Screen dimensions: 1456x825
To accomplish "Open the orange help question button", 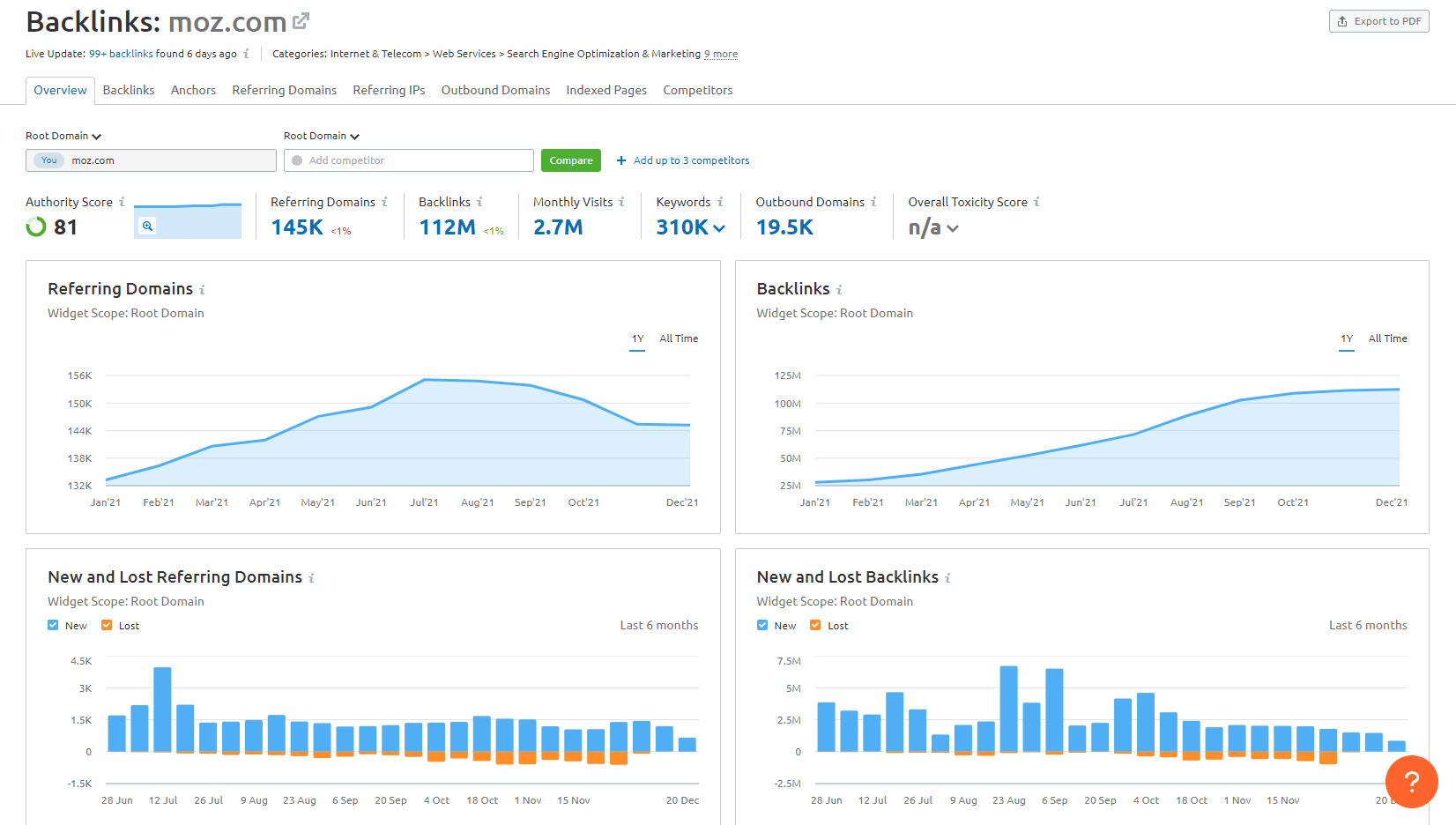I will (1411, 781).
